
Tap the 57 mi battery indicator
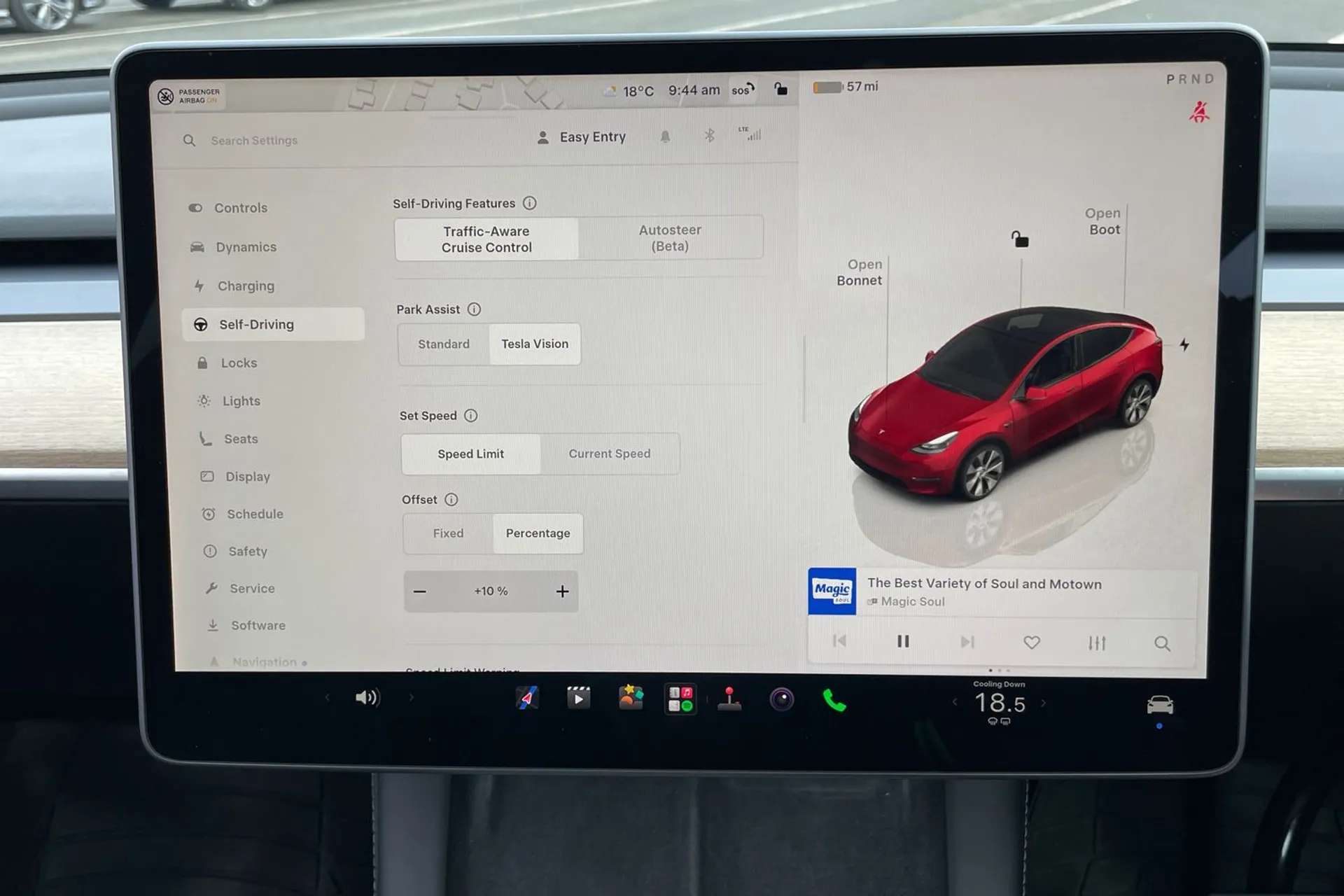846,87
